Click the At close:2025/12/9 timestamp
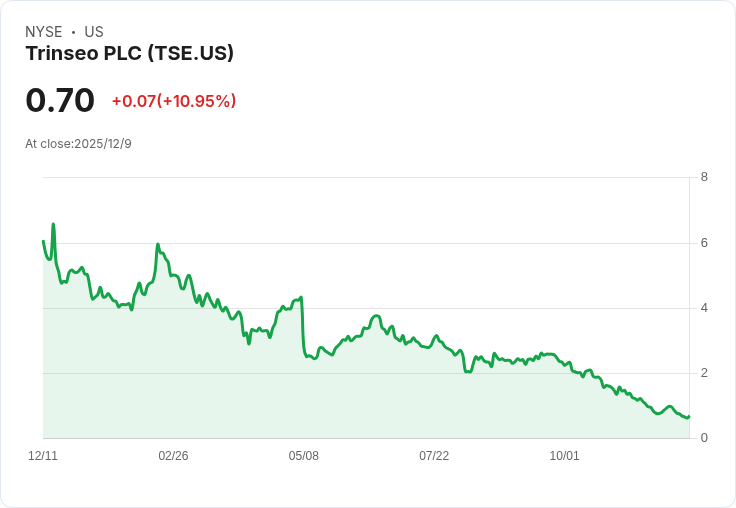Viewport: 736px width, 508px height. [78, 144]
